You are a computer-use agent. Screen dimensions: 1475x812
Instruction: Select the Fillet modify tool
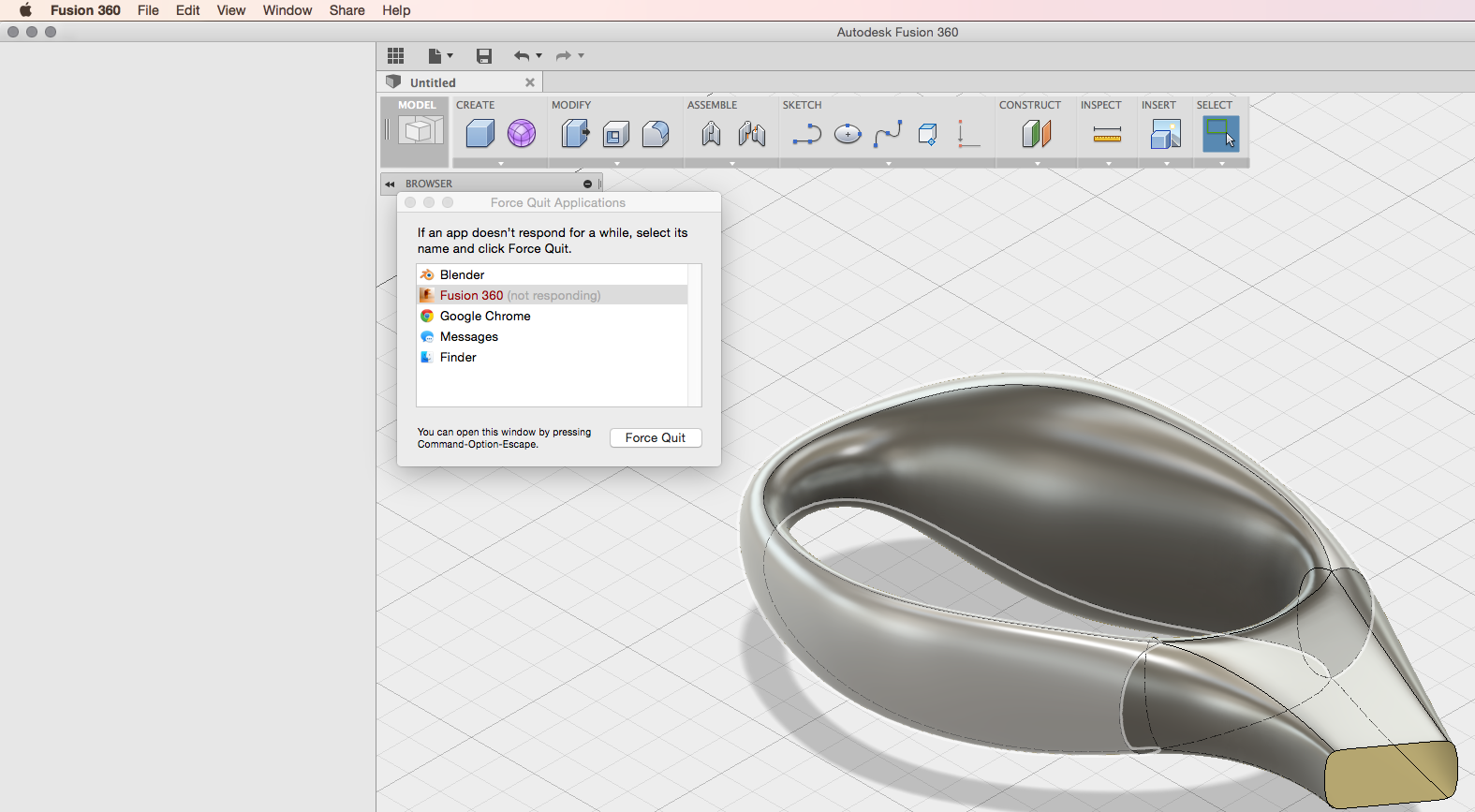click(656, 134)
